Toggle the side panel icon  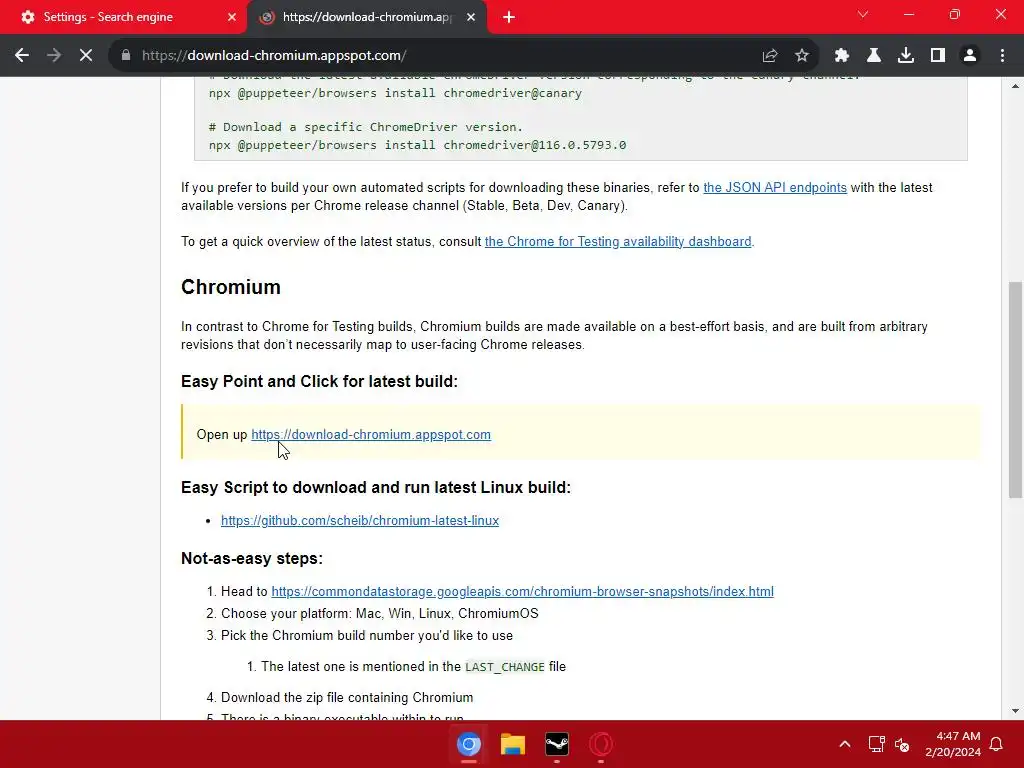938,56
